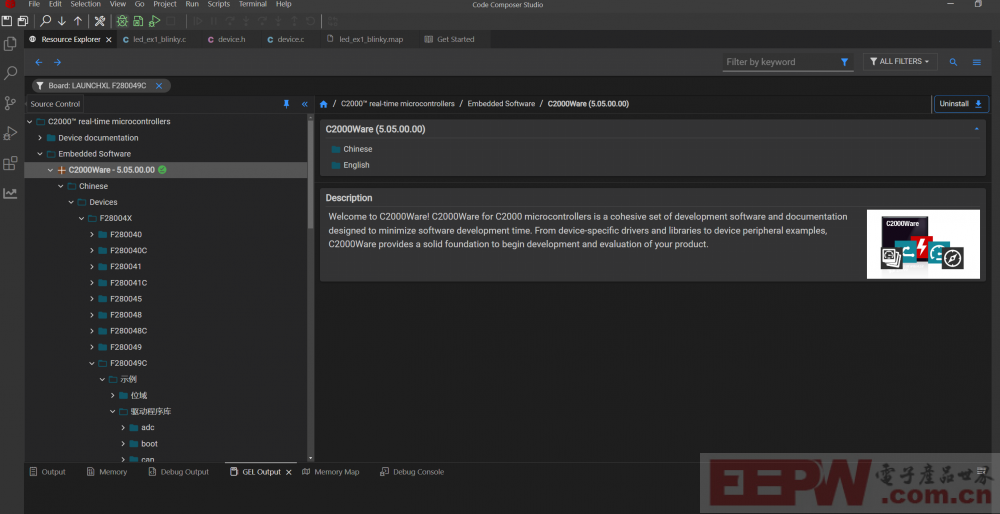Go to home via breadcrumb house icon

pyautogui.click(x=323, y=104)
